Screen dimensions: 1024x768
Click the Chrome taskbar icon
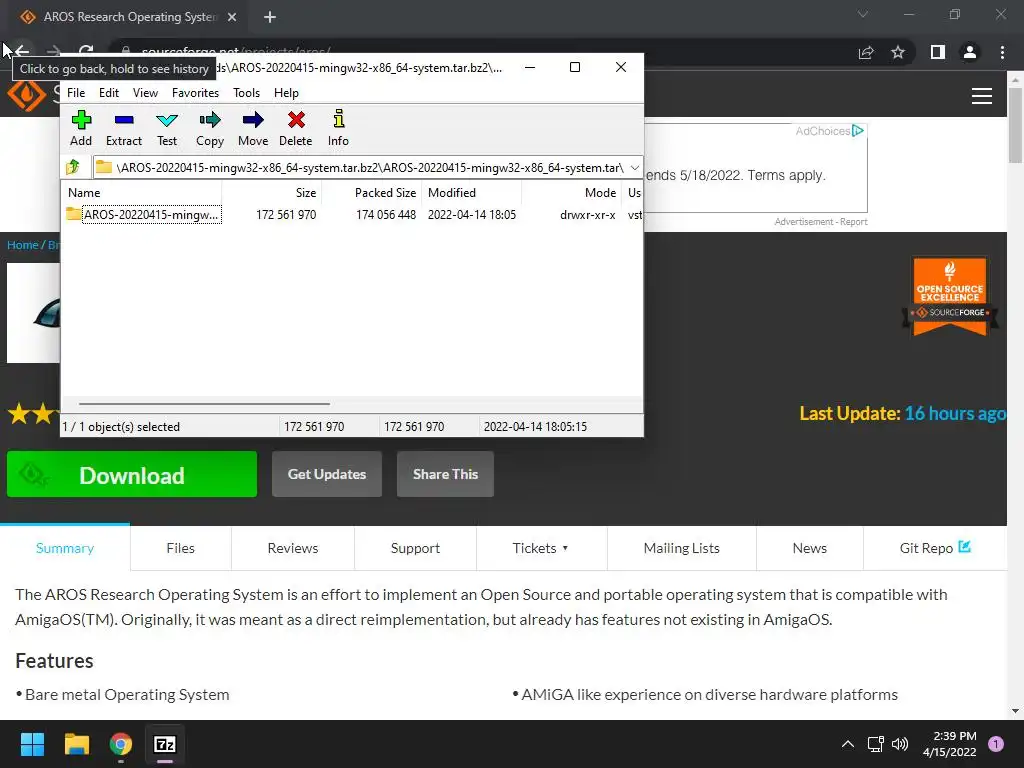(121, 744)
